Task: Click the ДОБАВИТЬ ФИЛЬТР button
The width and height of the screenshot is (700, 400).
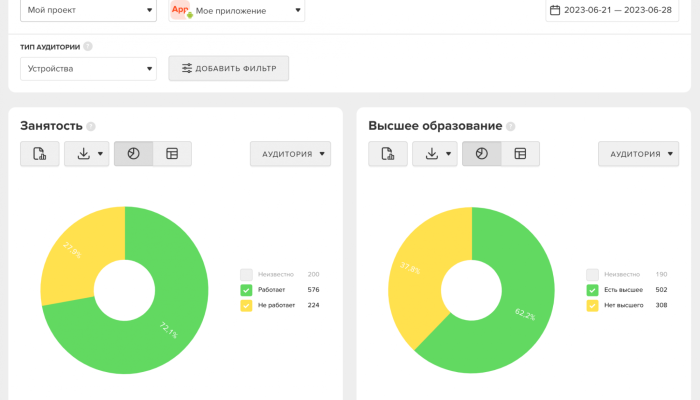Action: tap(229, 68)
